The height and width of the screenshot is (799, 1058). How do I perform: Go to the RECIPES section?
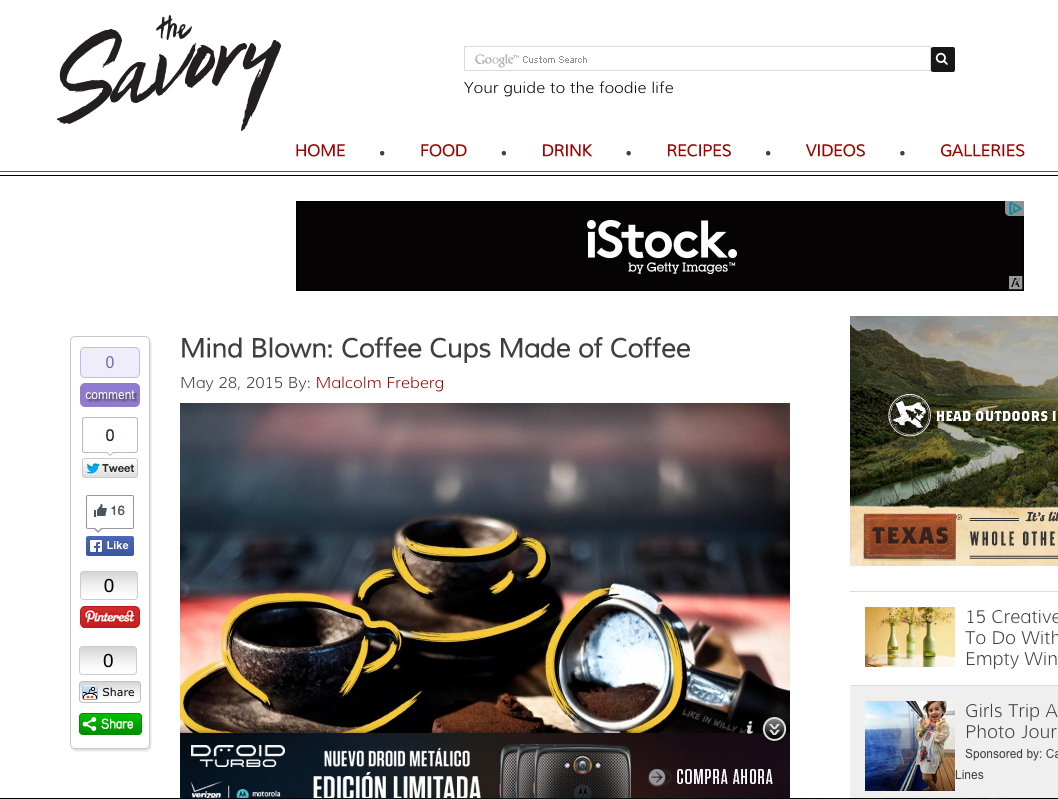tap(699, 150)
